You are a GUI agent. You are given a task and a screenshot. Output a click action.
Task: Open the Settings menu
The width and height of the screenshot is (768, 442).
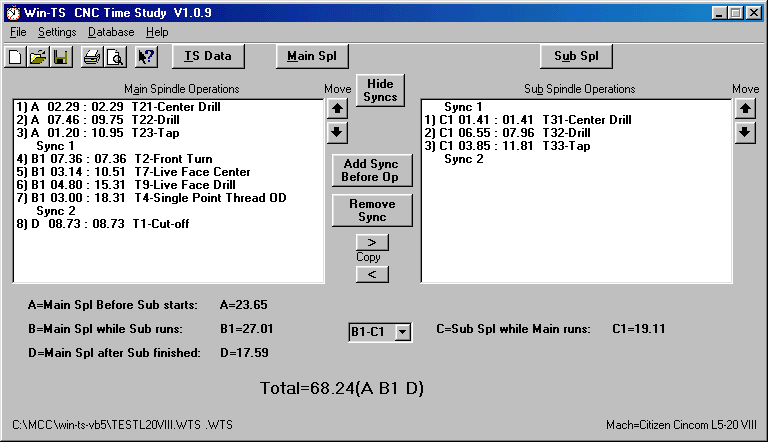[x=57, y=32]
